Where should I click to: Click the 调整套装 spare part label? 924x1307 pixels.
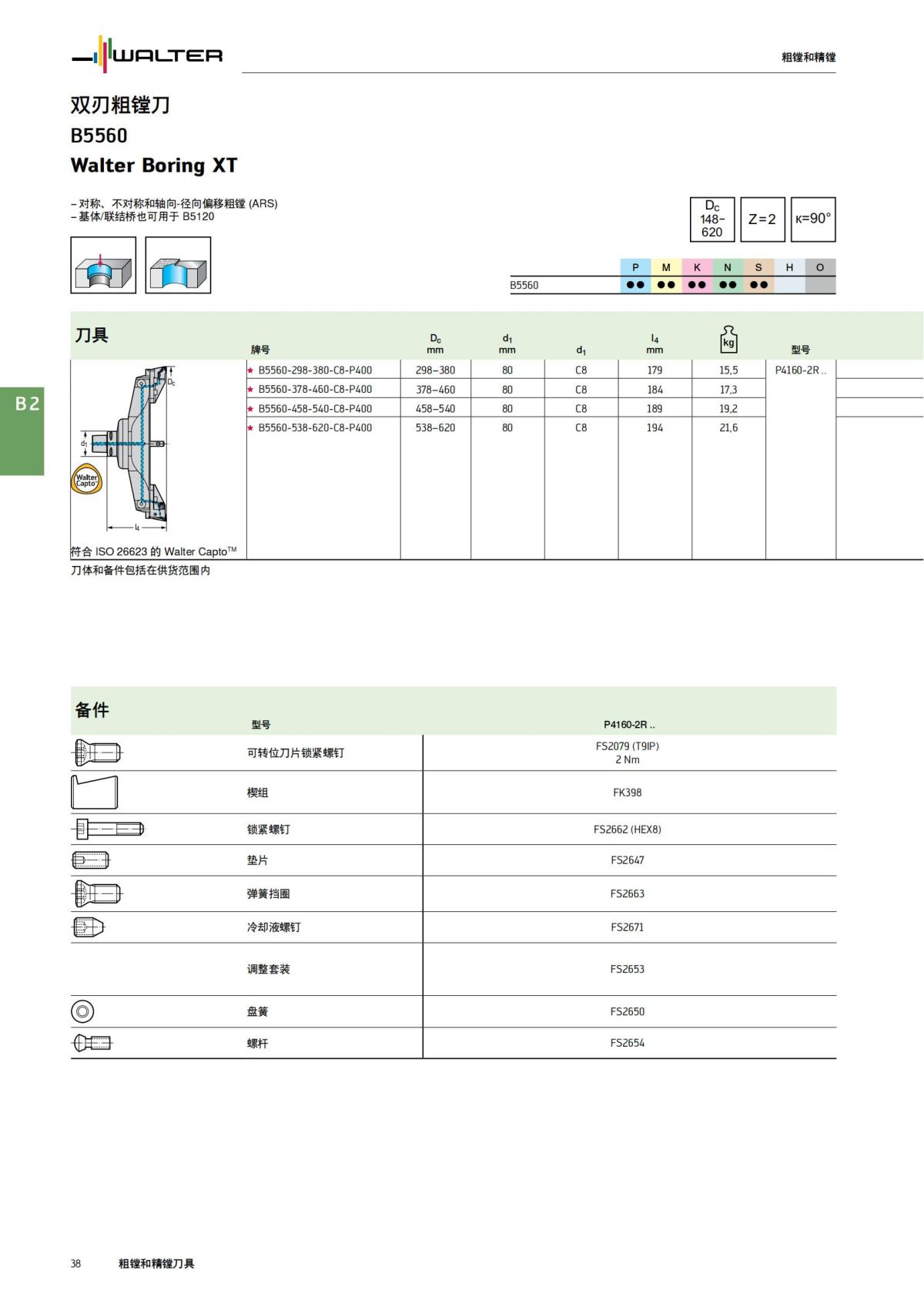(x=268, y=969)
